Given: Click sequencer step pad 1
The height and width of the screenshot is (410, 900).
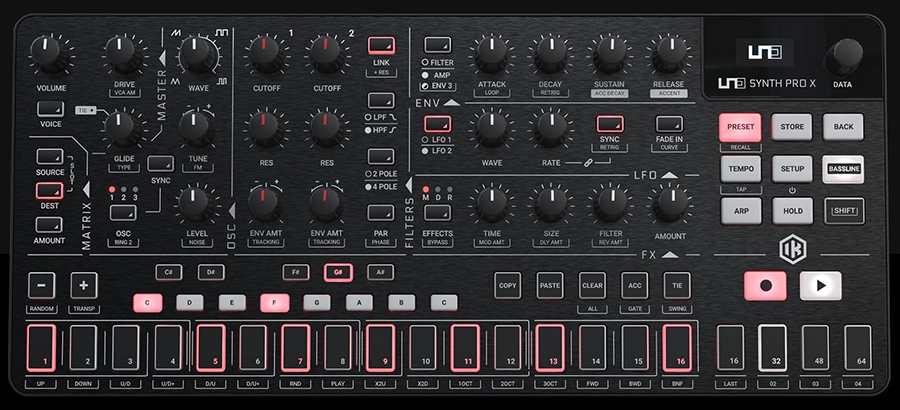Looking at the screenshot, I should (41, 348).
